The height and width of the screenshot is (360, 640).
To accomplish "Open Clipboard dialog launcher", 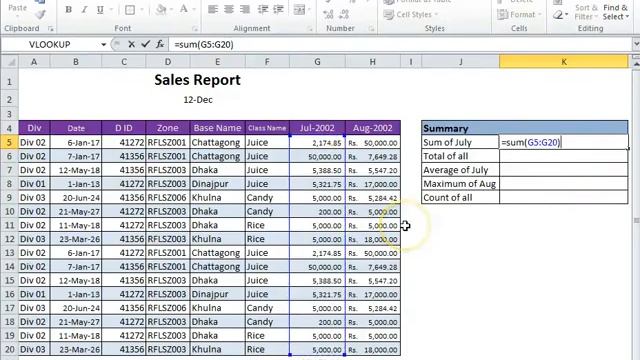I will click(x=51, y=29).
